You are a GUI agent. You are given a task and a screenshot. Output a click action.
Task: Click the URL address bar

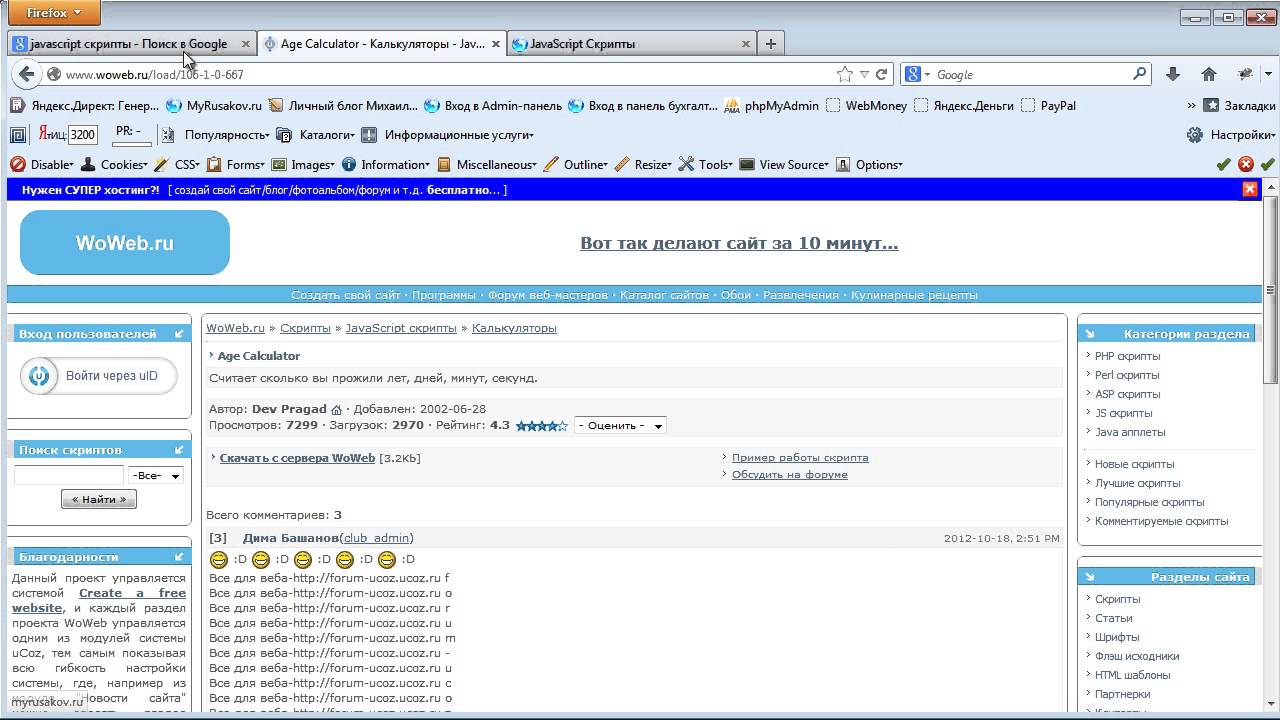440,74
